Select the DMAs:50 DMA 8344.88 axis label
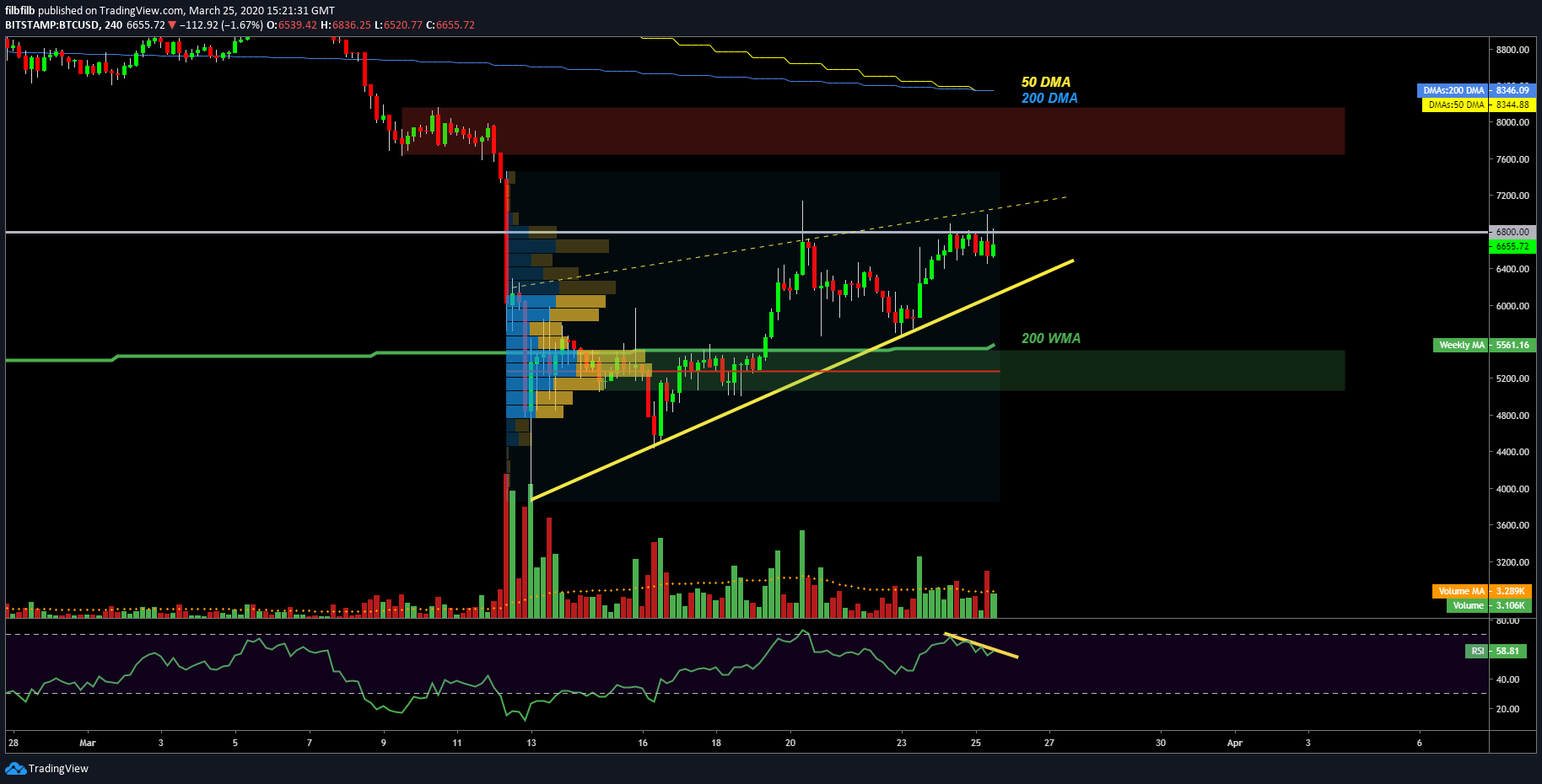 point(1479,105)
